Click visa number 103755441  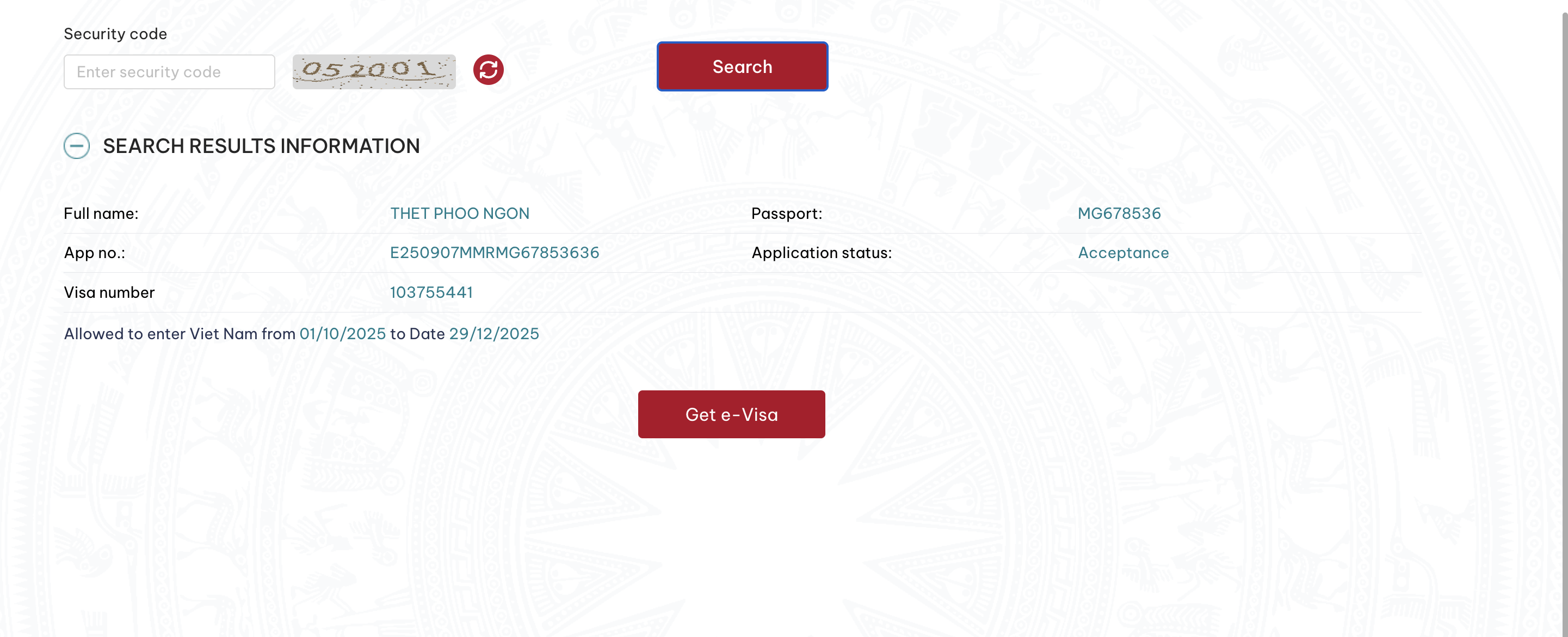(431, 292)
